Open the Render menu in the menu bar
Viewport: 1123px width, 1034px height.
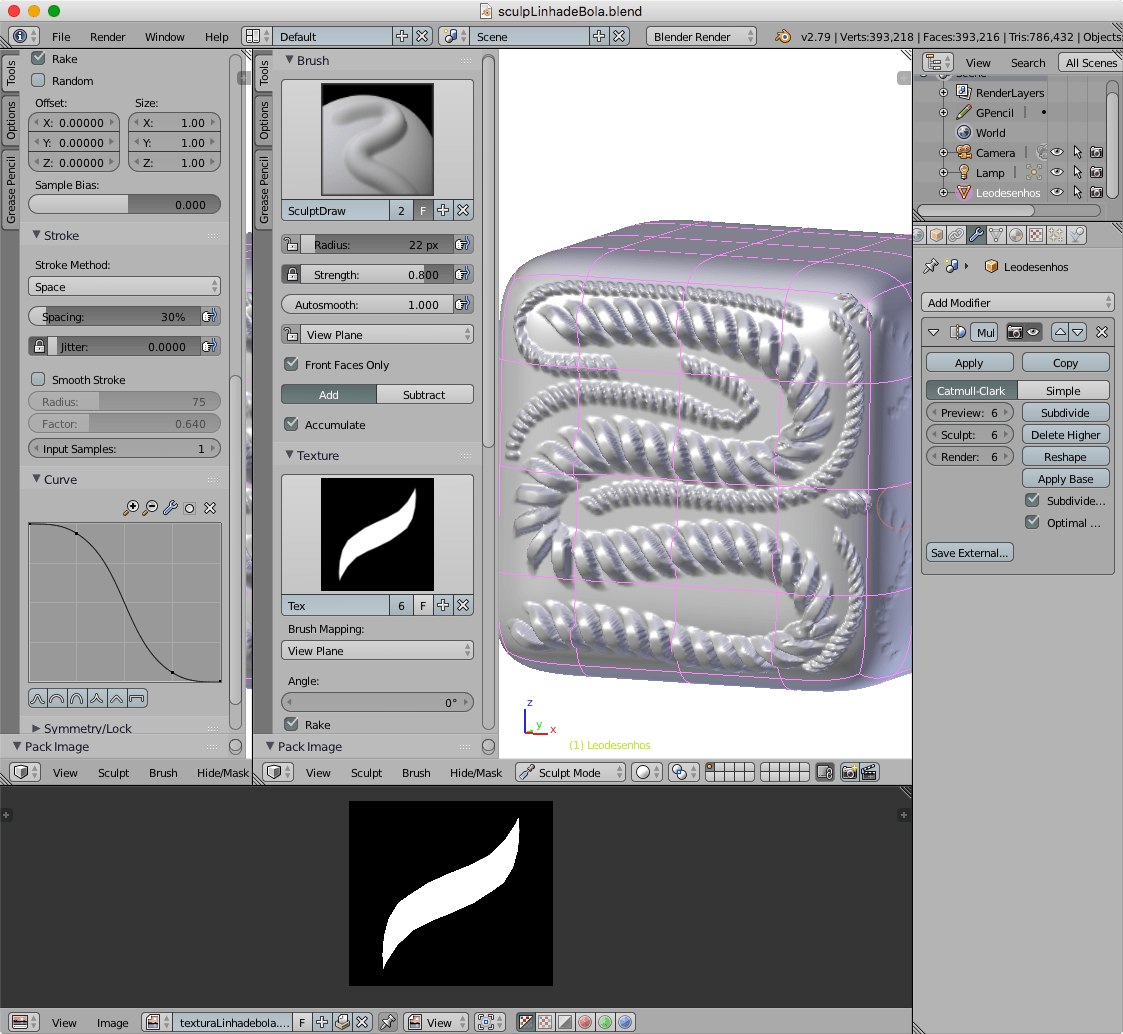pos(107,36)
